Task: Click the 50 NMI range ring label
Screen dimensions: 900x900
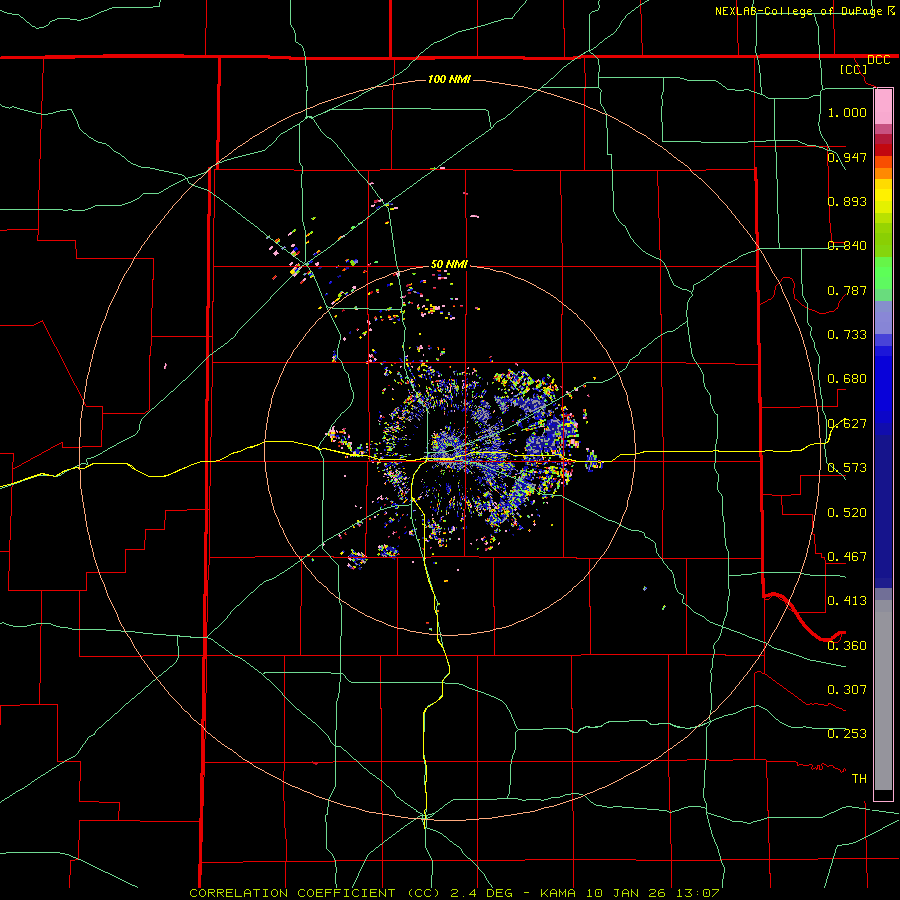Action: 449,265
